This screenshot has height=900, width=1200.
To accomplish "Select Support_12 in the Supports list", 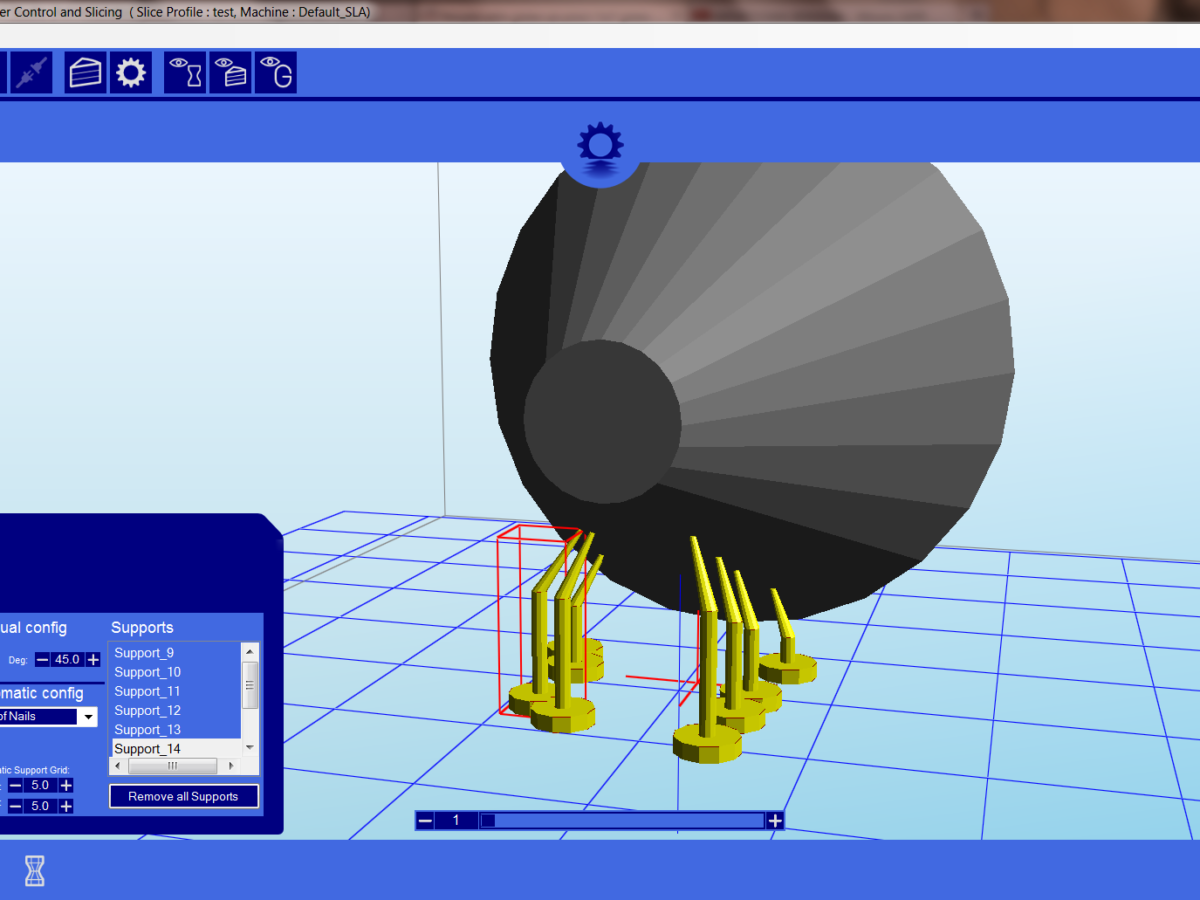I will (x=147, y=711).
